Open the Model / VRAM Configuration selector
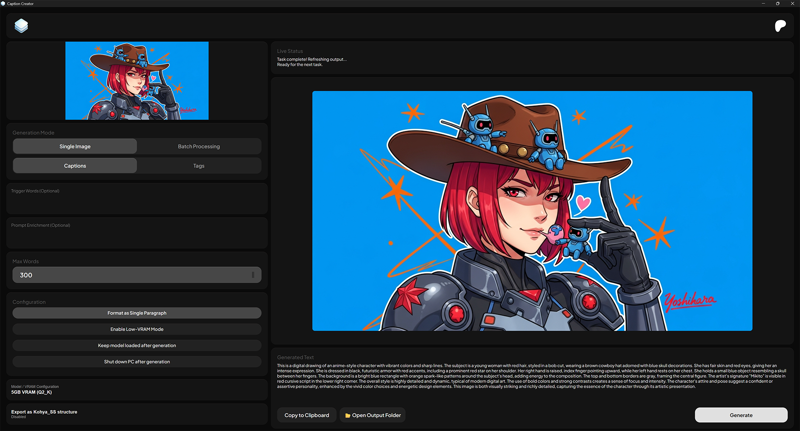The width and height of the screenshot is (800, 431). (137, 390)
